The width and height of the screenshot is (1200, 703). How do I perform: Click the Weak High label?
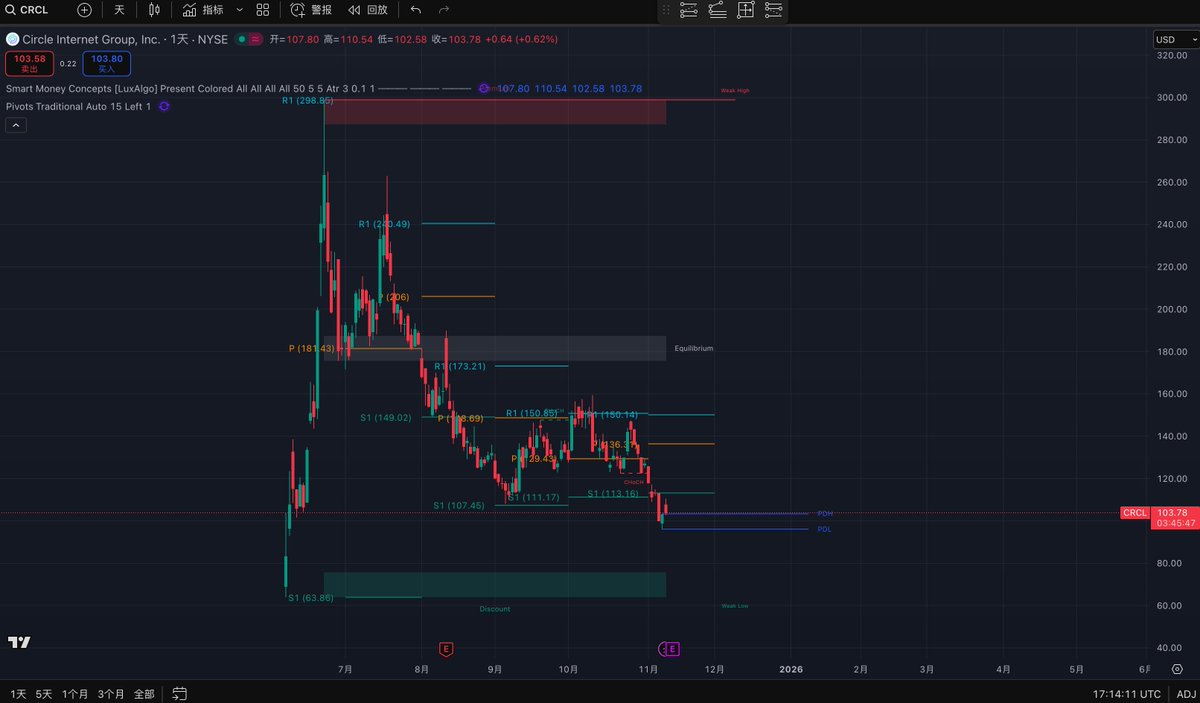pos(735,90)
